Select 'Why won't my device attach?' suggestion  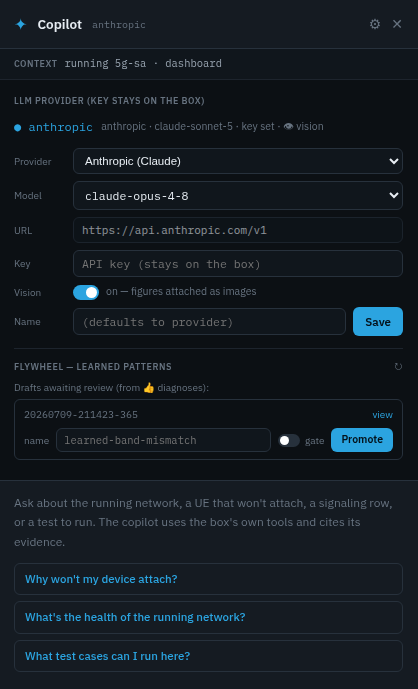pyautogui.click(x=208, y=579)
